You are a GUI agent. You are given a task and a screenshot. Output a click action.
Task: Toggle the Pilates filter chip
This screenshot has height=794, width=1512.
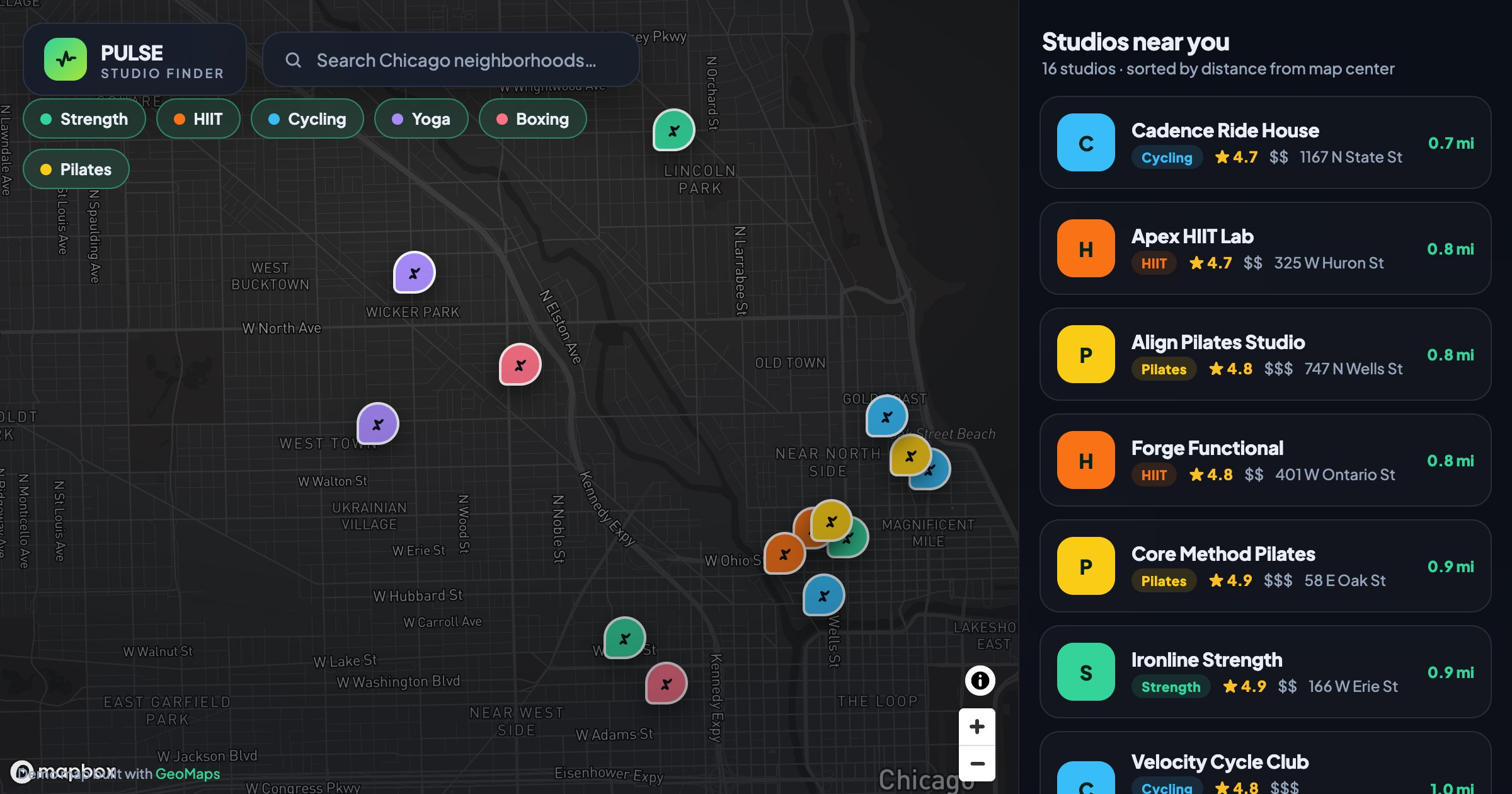coord(76,169)
